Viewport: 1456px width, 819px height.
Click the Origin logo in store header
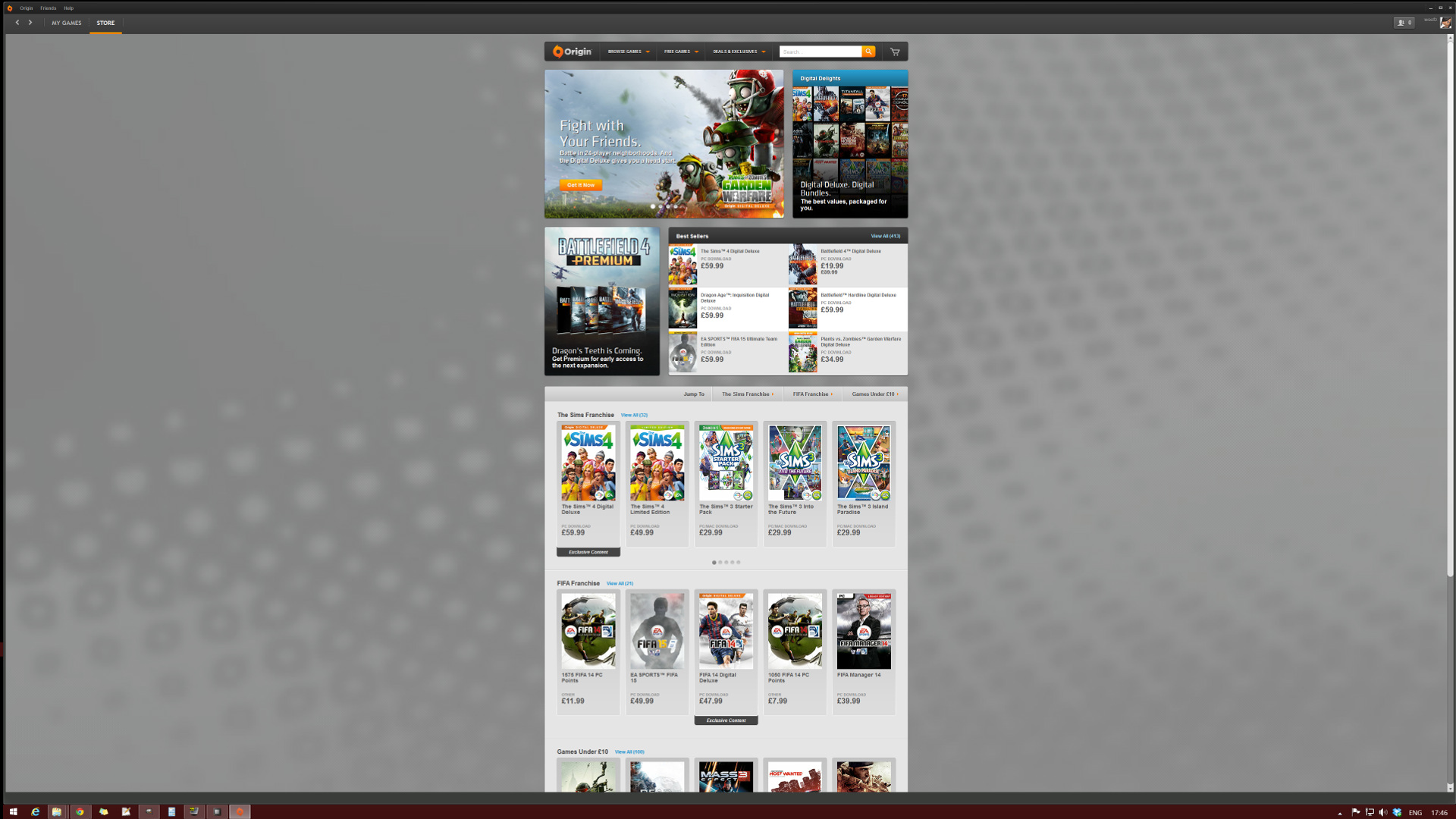tap(573, 52)
